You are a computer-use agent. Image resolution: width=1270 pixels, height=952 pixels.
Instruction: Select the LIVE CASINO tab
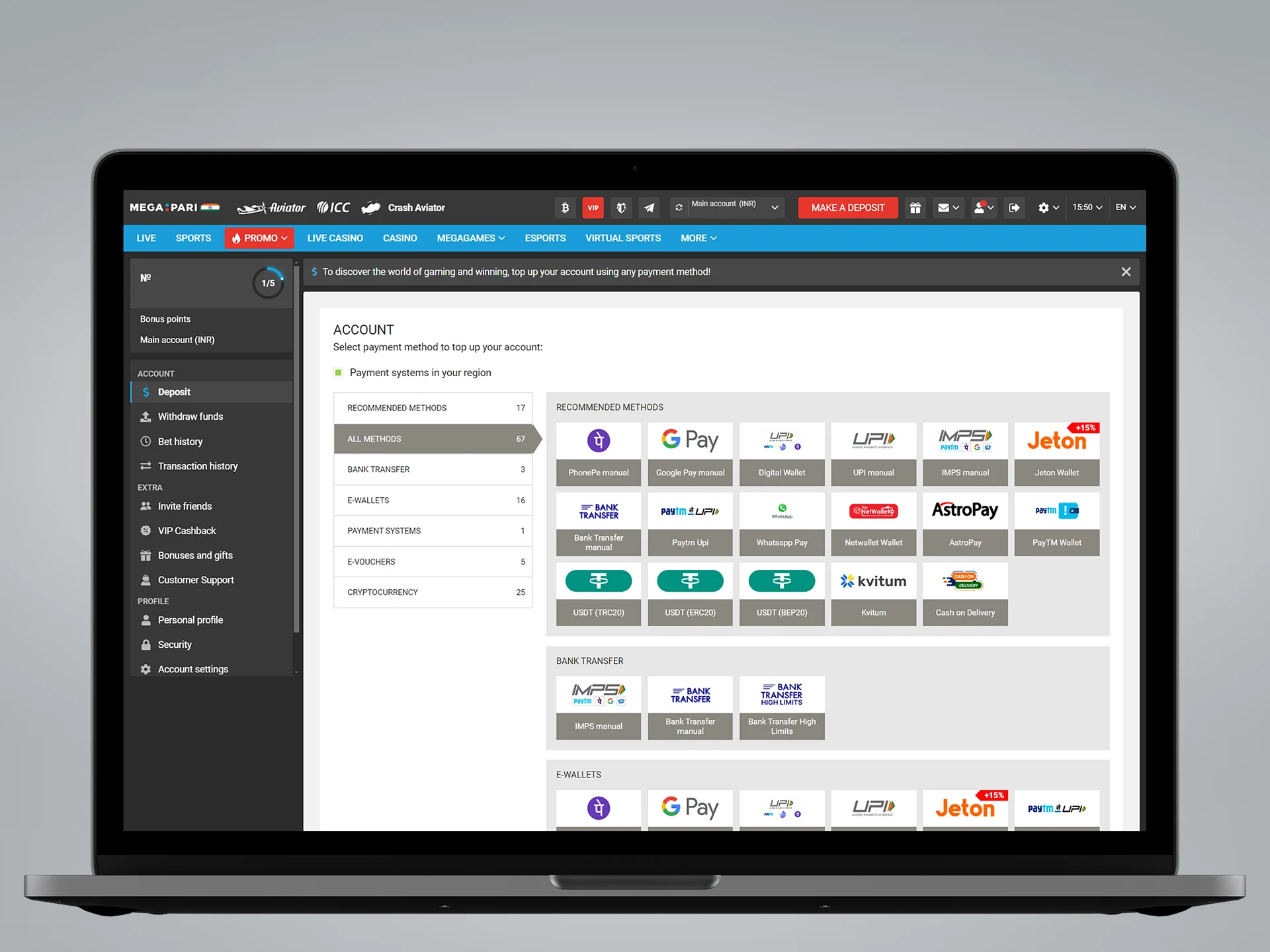pyautogui.click(x=335, y=238)
